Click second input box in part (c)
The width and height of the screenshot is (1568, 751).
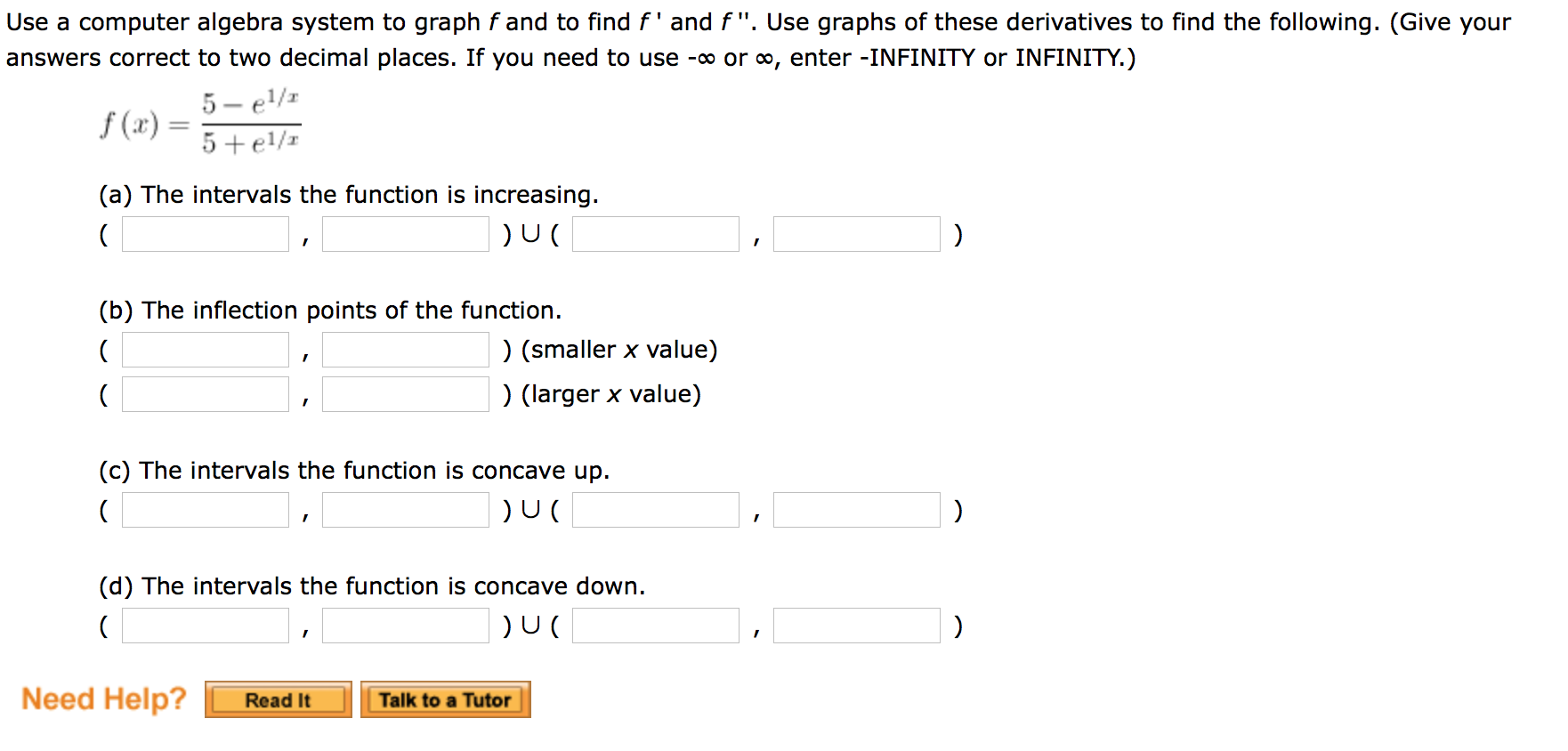point(405,509)
